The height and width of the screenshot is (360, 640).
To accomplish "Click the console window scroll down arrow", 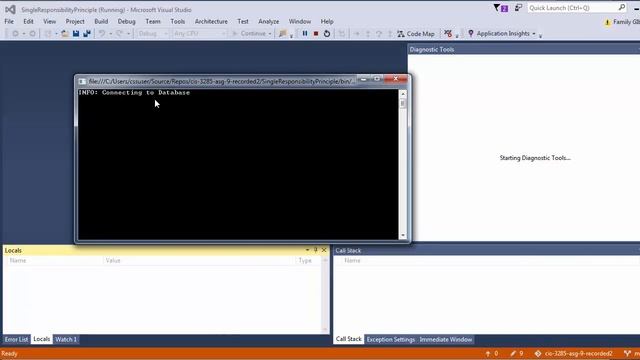I will pyautogui.click(x=403, y=235).
